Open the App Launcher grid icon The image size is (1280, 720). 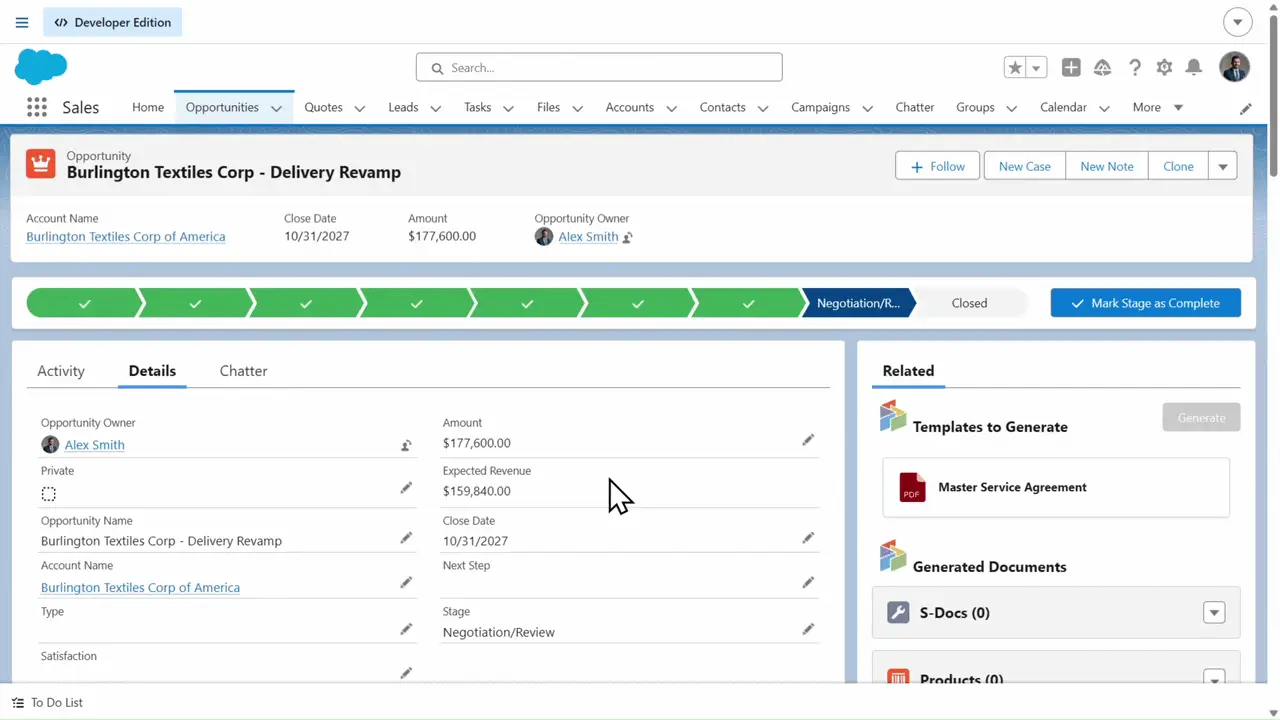tap(37, 108)
